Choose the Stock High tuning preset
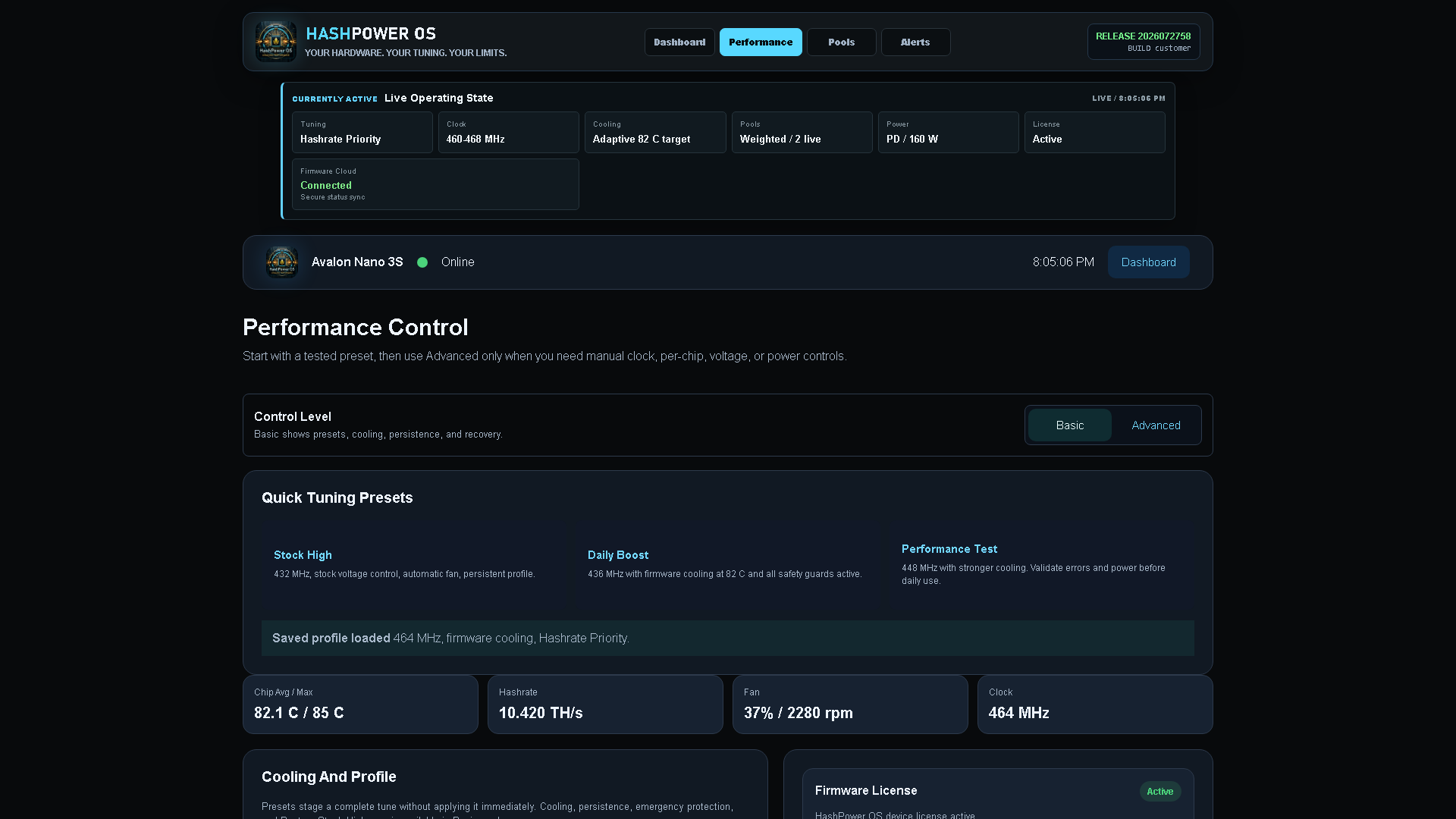1456x819 pixels. tap(413, 564)
